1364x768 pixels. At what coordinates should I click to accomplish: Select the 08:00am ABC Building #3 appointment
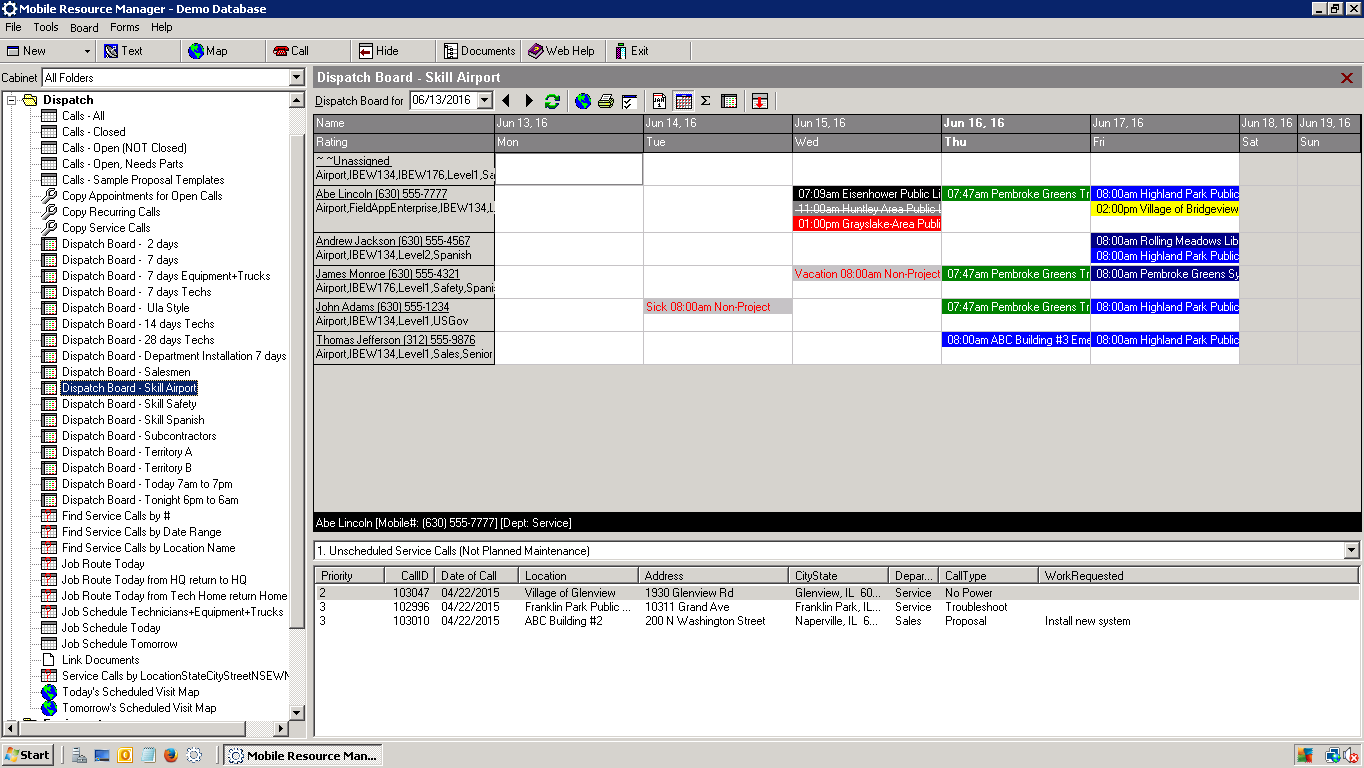pyautogui.click(x=1016, y=340)
